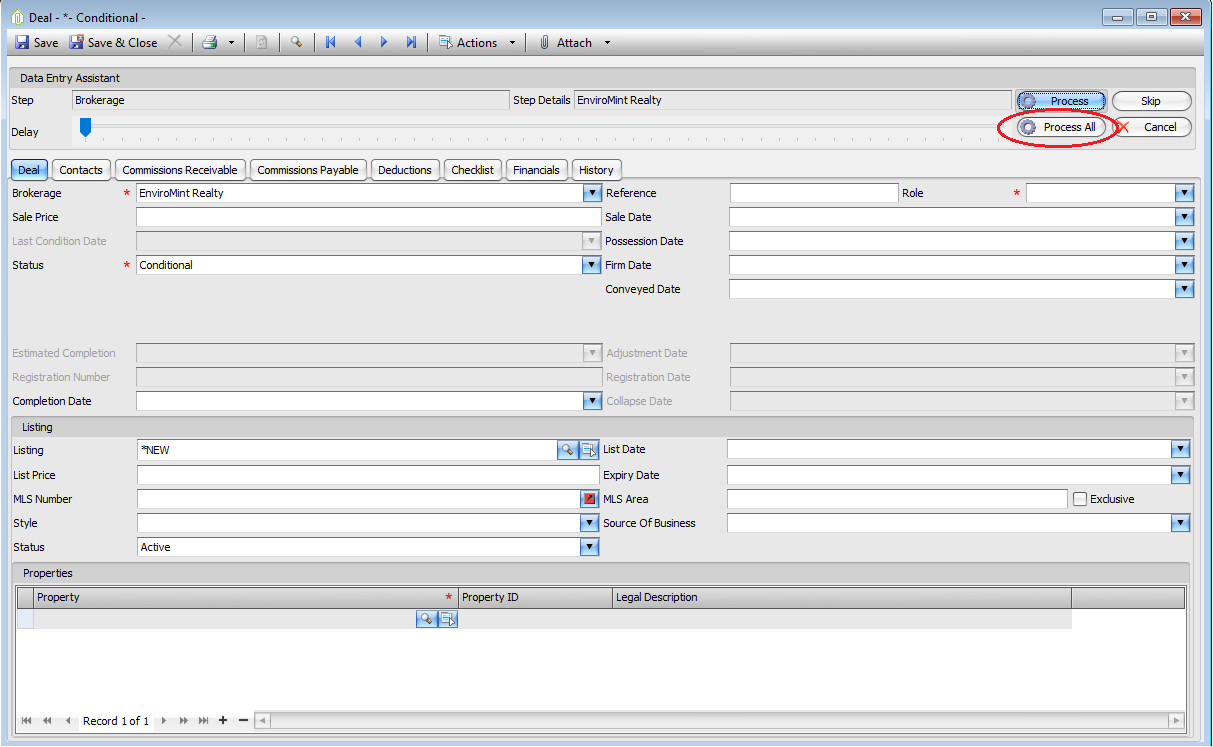Click the List Price field
The image size is (1213, 747).
point(368,475)
